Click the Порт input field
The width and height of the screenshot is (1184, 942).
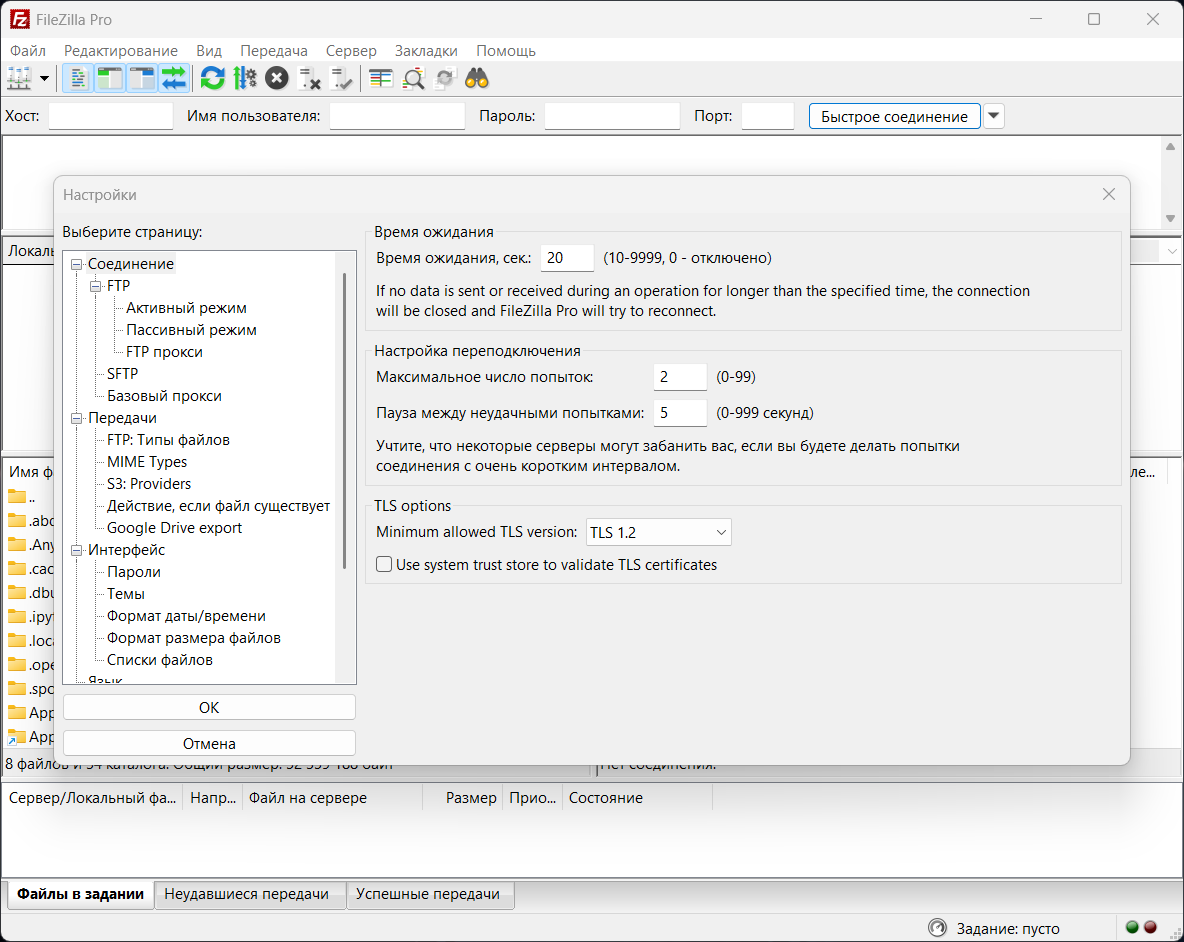(768, 116)
